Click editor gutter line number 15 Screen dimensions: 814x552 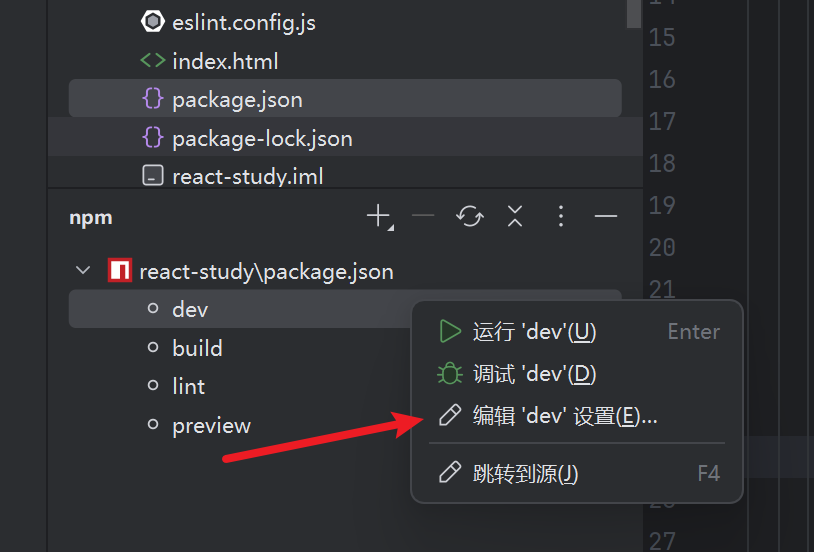(662, 37)
